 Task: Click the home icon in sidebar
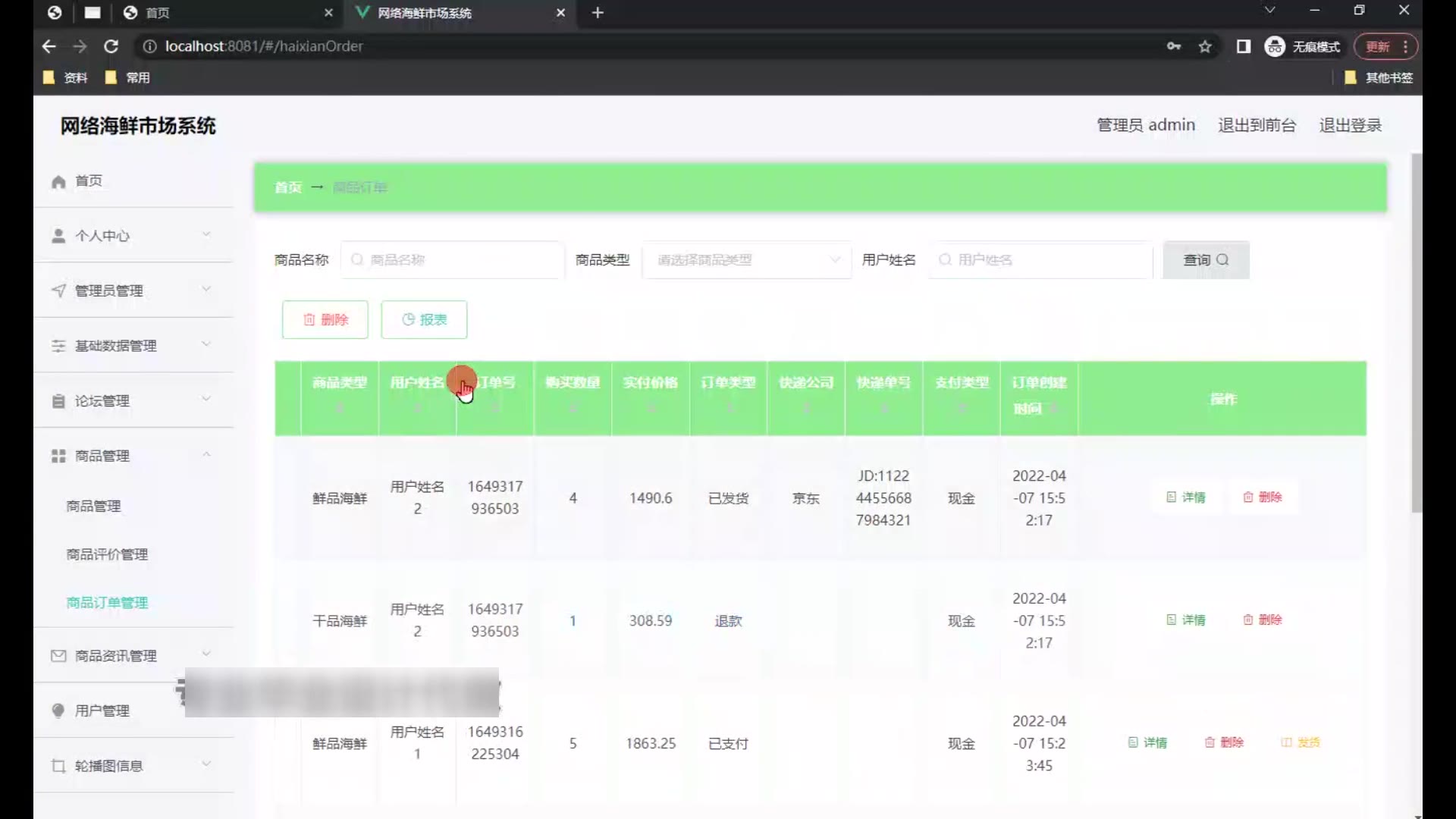click(x=58, y=182)
